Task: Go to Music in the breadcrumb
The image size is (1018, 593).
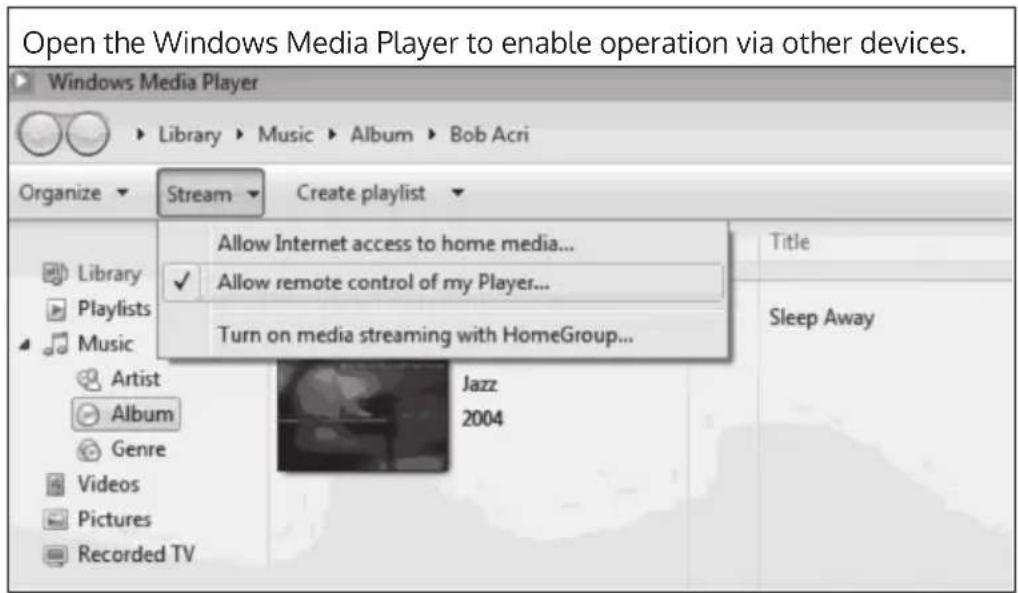Action: (286, 134)
